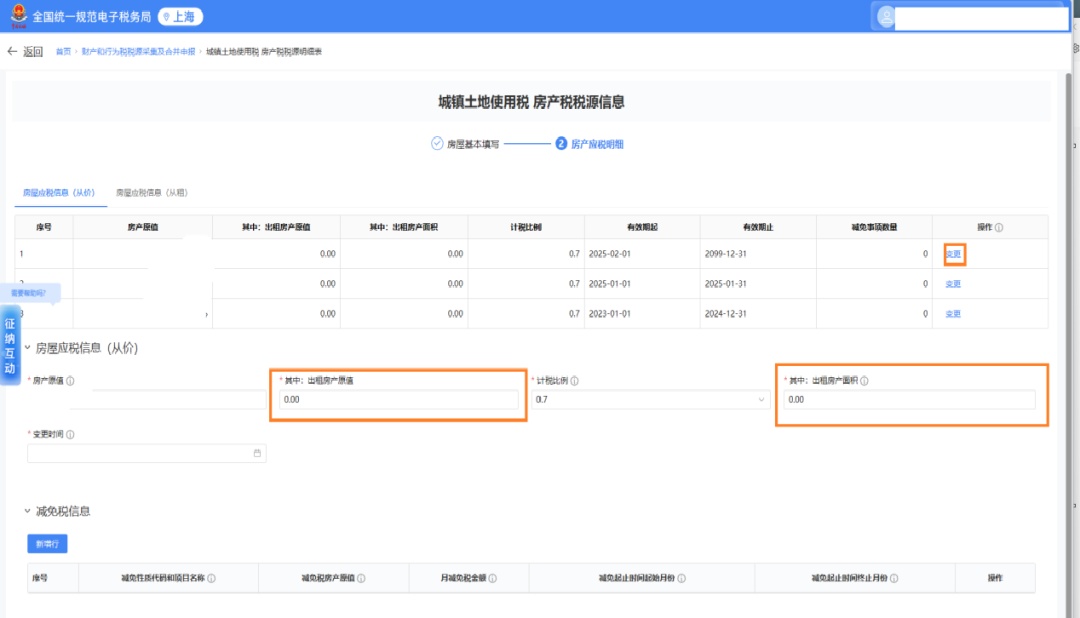1080x618 pixels.
Task: Click the info icon beside 月减免税金额 header
Action: click(492, 578)
